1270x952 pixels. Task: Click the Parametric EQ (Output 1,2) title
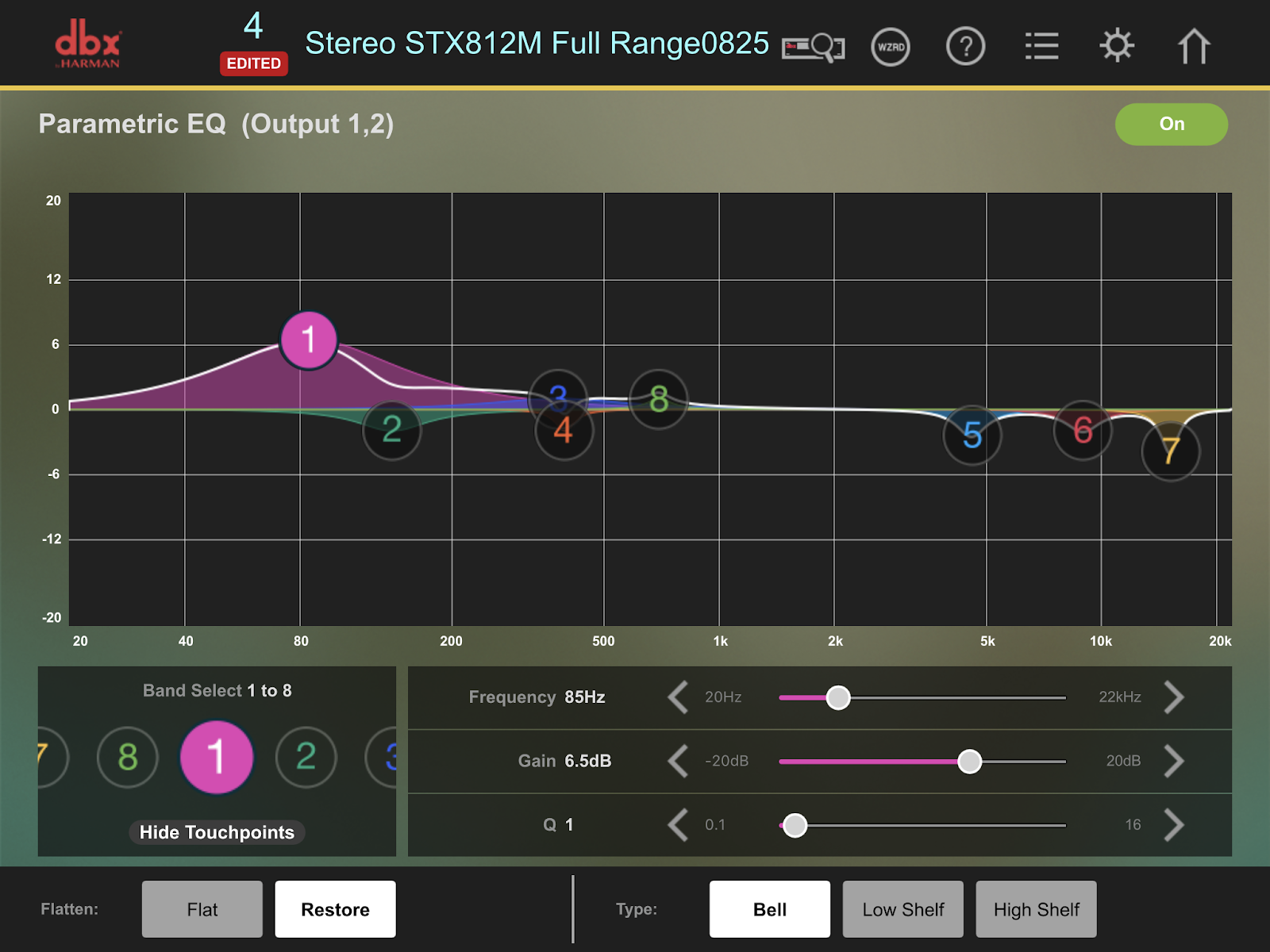[216, 124]
